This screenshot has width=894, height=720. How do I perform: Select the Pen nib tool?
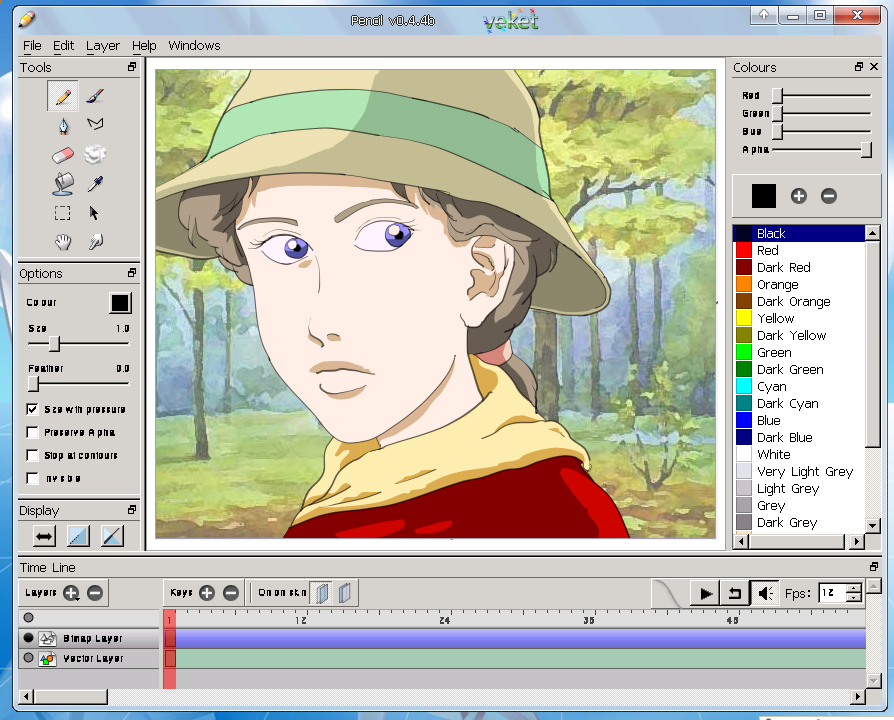click(63, 125)
